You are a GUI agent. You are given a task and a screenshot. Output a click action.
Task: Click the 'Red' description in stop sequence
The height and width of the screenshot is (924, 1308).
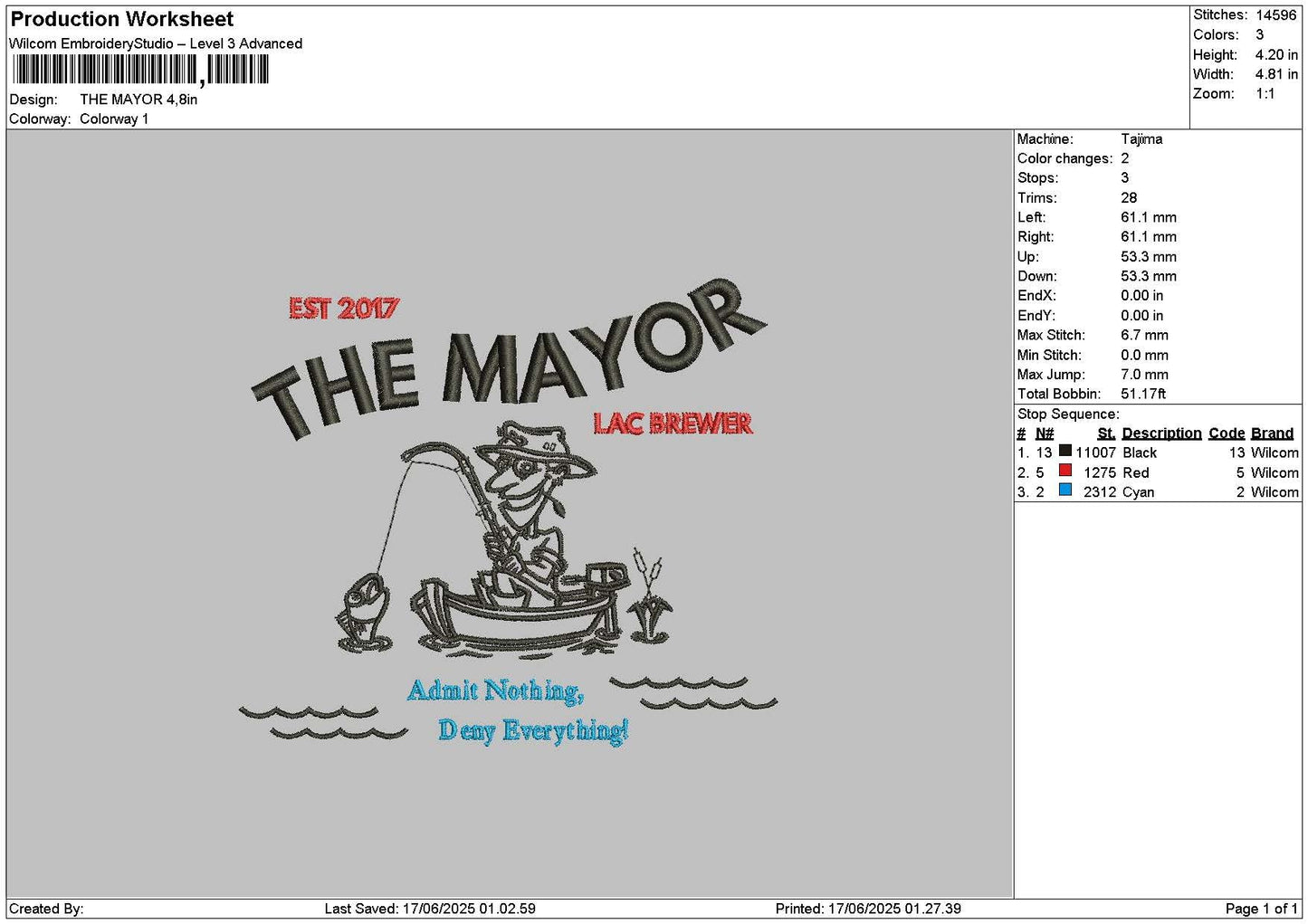(x=1136, y=472)
